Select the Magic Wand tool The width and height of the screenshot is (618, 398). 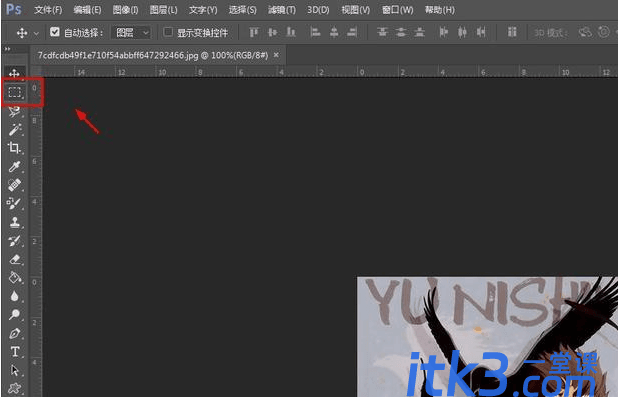click(15, 130)
